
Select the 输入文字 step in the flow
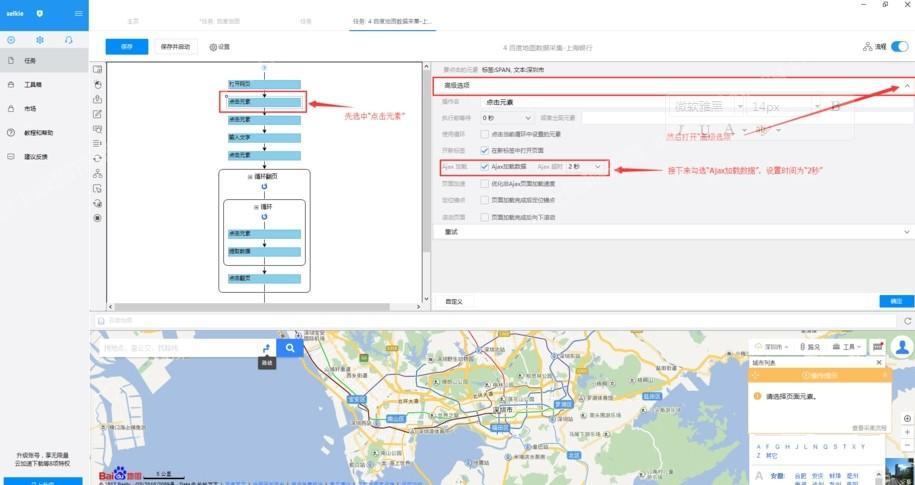(x=264, y=138)
